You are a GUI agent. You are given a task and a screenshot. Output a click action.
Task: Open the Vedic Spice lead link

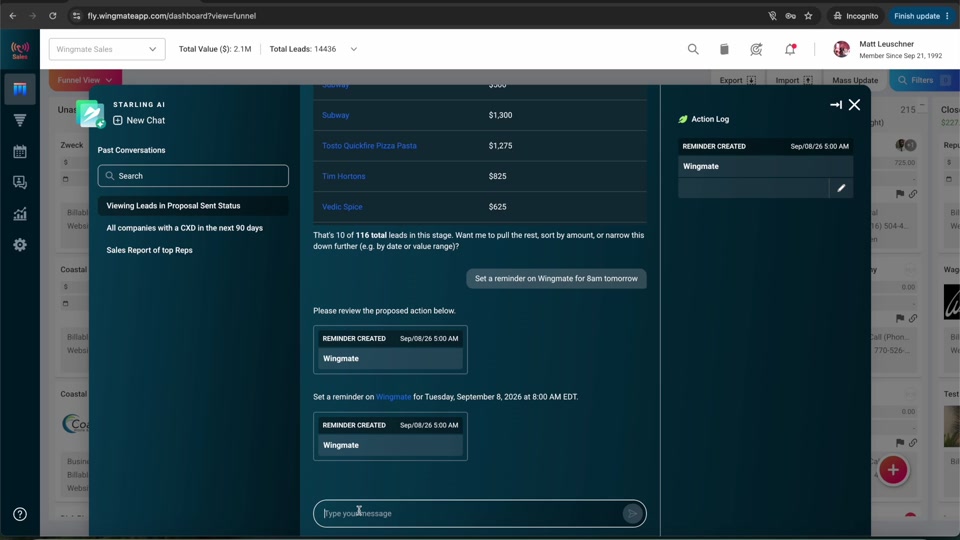click(x=342, y=207)
